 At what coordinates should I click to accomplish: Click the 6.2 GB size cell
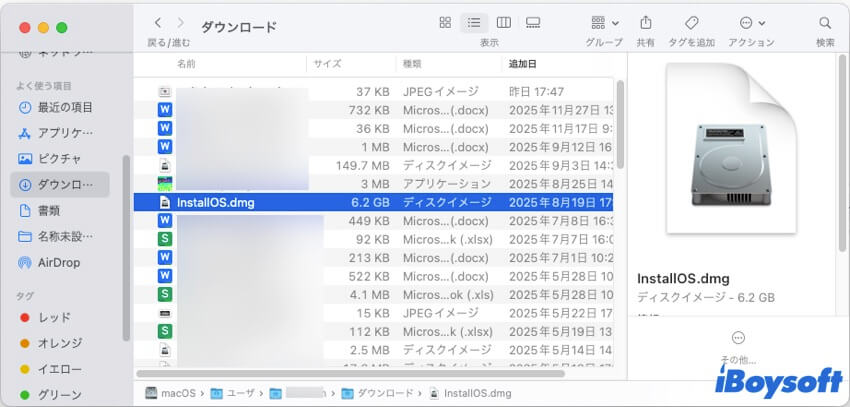tap(370, 203)
